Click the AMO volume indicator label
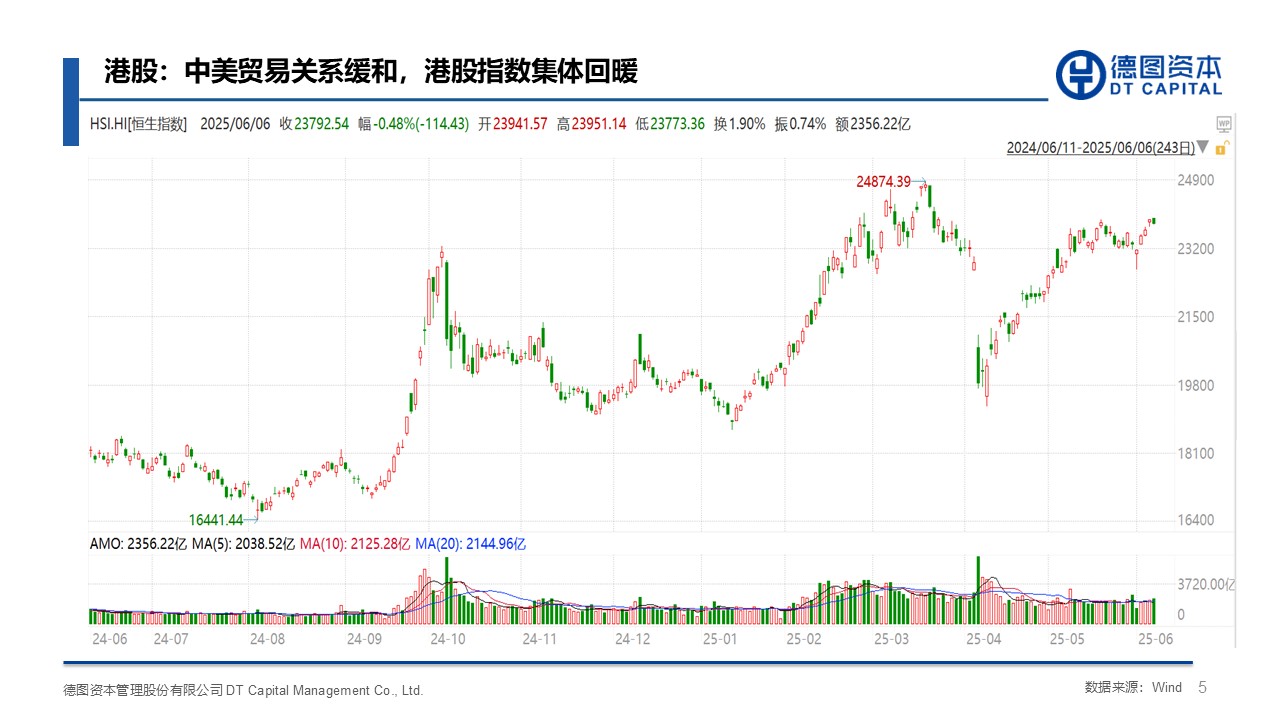The height and width of the screenshot is (720, 1280). (138, 544)
